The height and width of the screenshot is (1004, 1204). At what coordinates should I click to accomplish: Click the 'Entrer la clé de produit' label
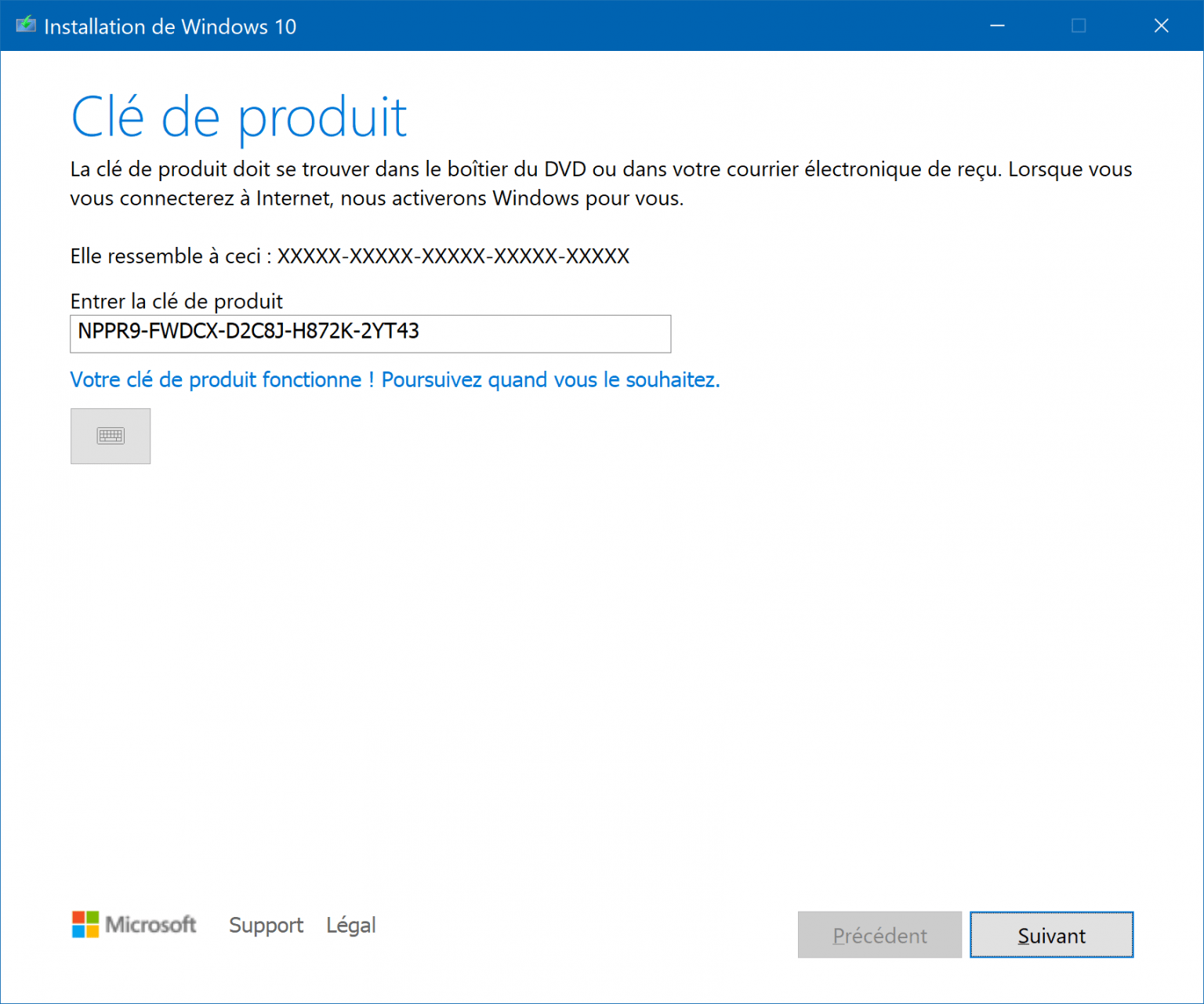click(176, 301)
